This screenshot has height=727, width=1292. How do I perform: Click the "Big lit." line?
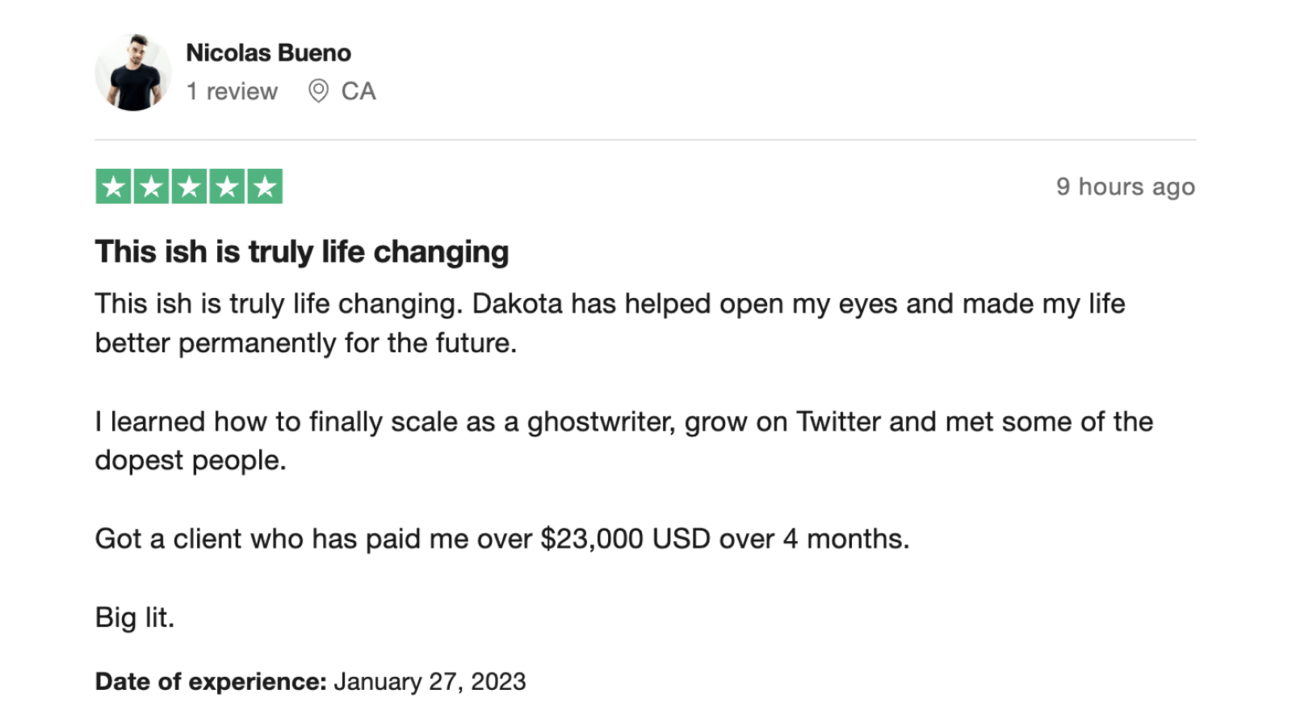pyautogui.click(x=135, y=618)
